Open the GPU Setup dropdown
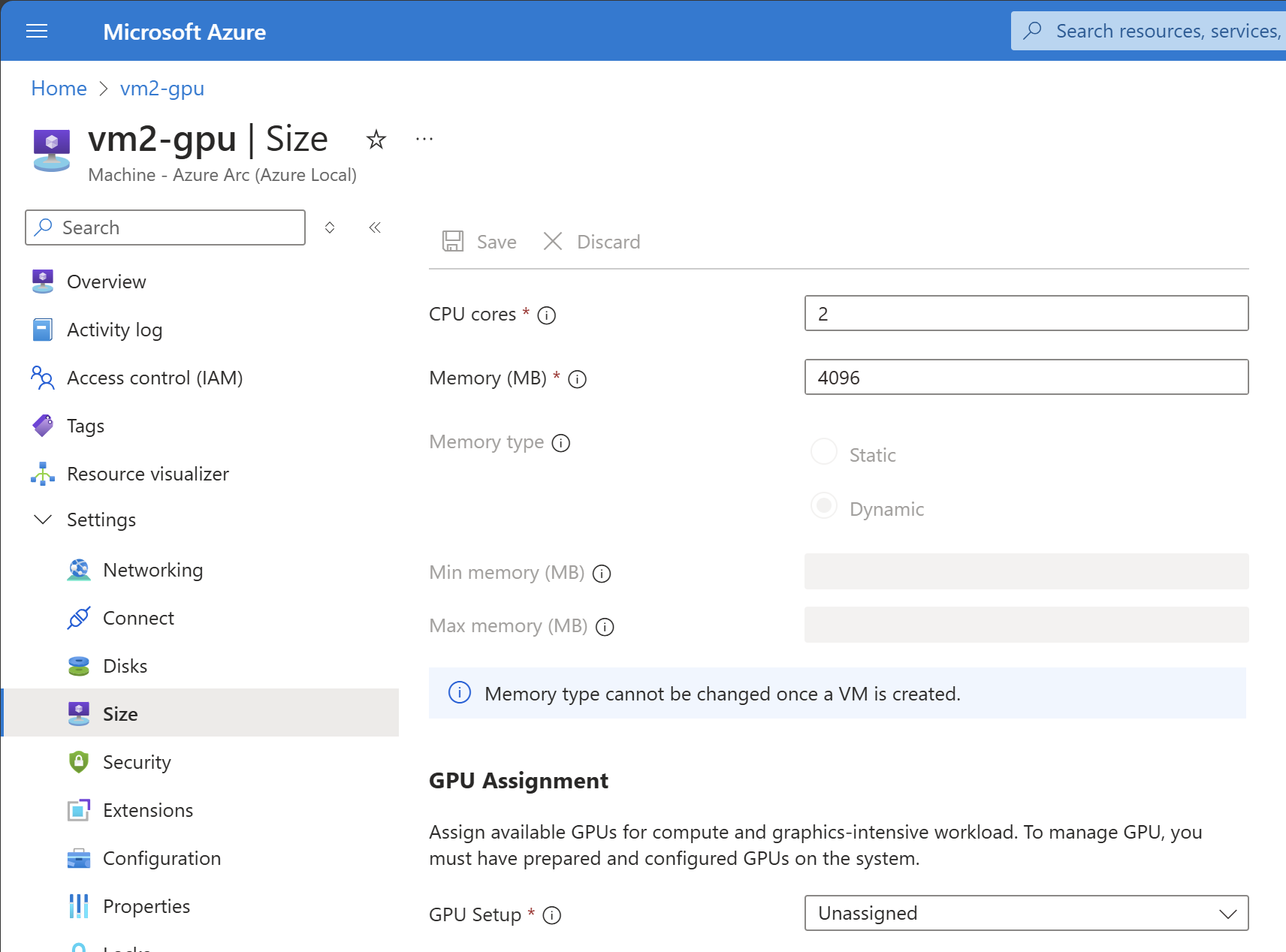This screenshot has width=1286, height=952. point(1026,913)
